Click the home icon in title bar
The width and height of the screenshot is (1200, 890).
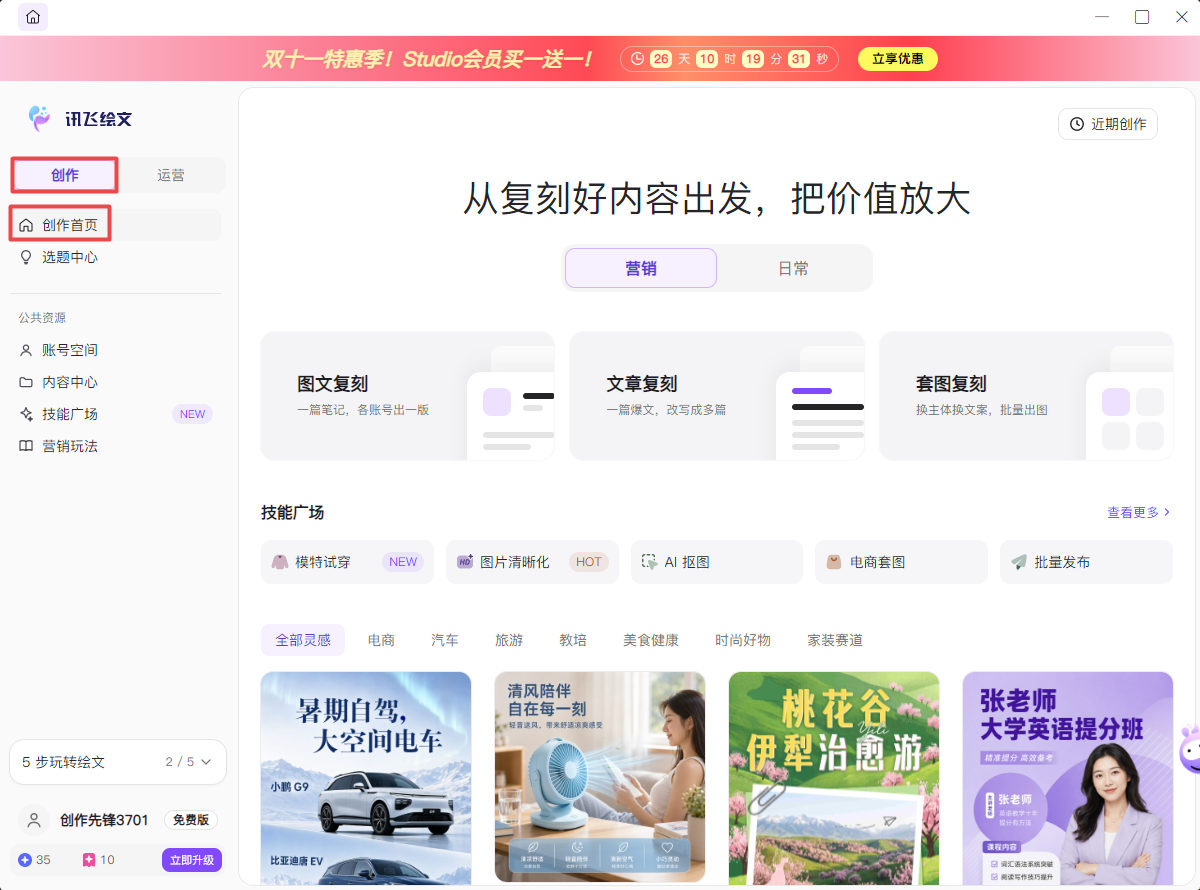tap(33, 17)
